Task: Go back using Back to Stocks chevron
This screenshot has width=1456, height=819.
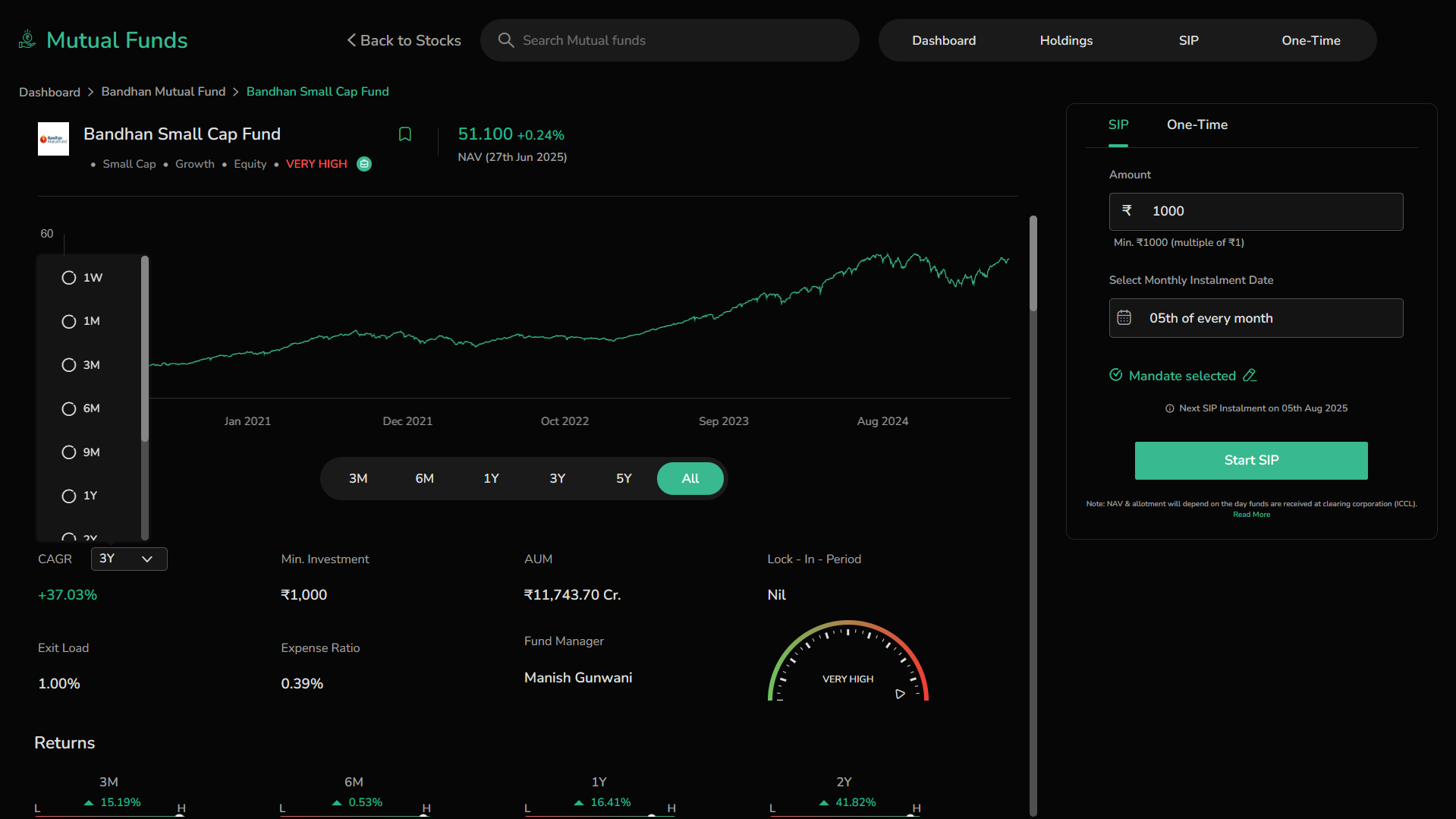Action: click(351, 40)
